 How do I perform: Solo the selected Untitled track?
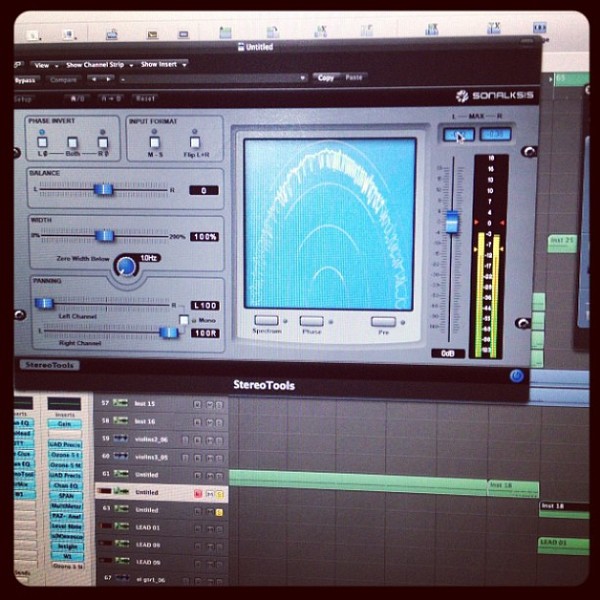(220, 494)
